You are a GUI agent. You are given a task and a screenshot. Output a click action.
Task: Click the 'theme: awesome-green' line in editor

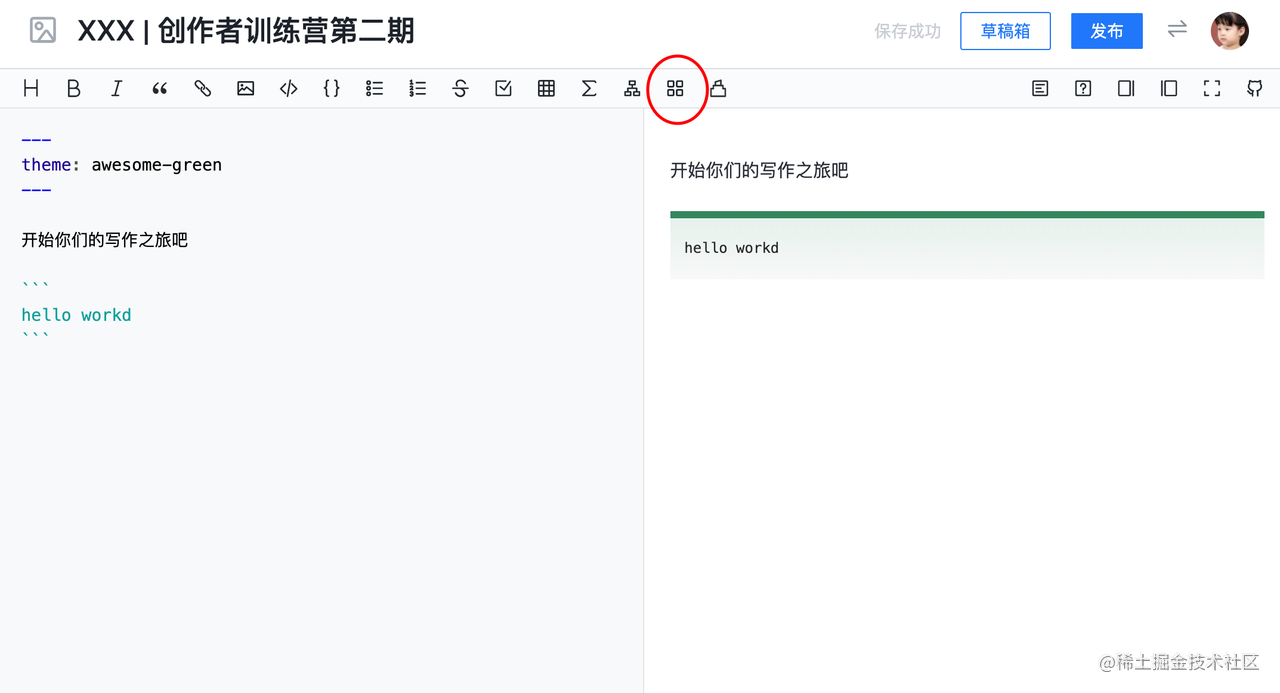coord(122,165)
